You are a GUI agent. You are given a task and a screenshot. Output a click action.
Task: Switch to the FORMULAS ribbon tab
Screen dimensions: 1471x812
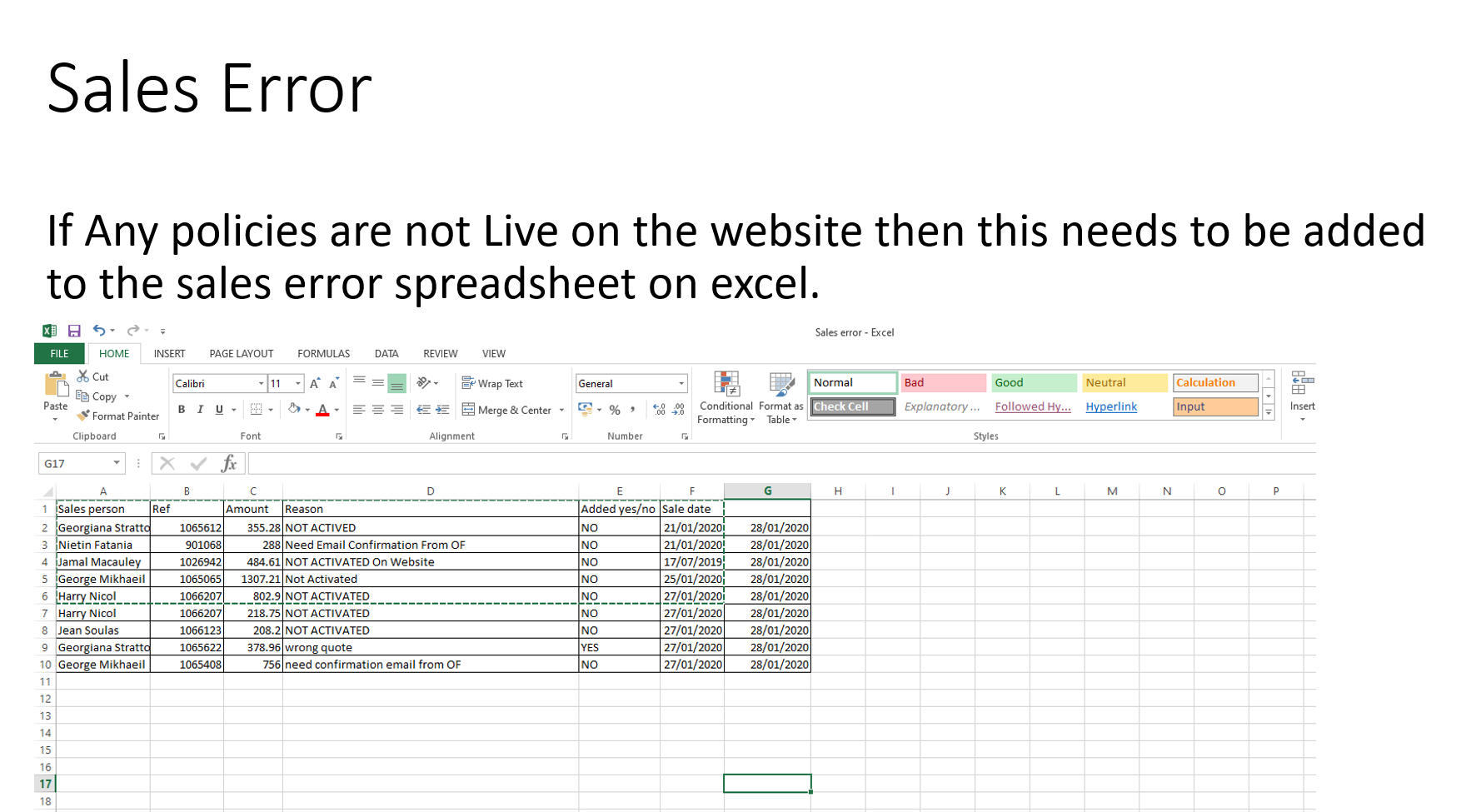(323, 354)
